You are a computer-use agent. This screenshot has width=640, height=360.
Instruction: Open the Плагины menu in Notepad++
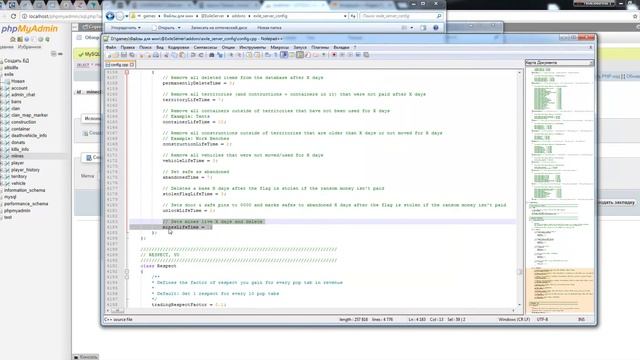[320, 47]
